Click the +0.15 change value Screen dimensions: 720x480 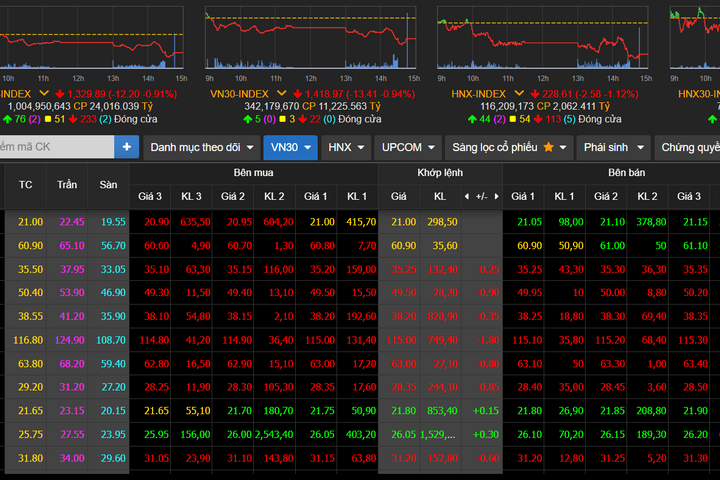(x=486, y=411)
